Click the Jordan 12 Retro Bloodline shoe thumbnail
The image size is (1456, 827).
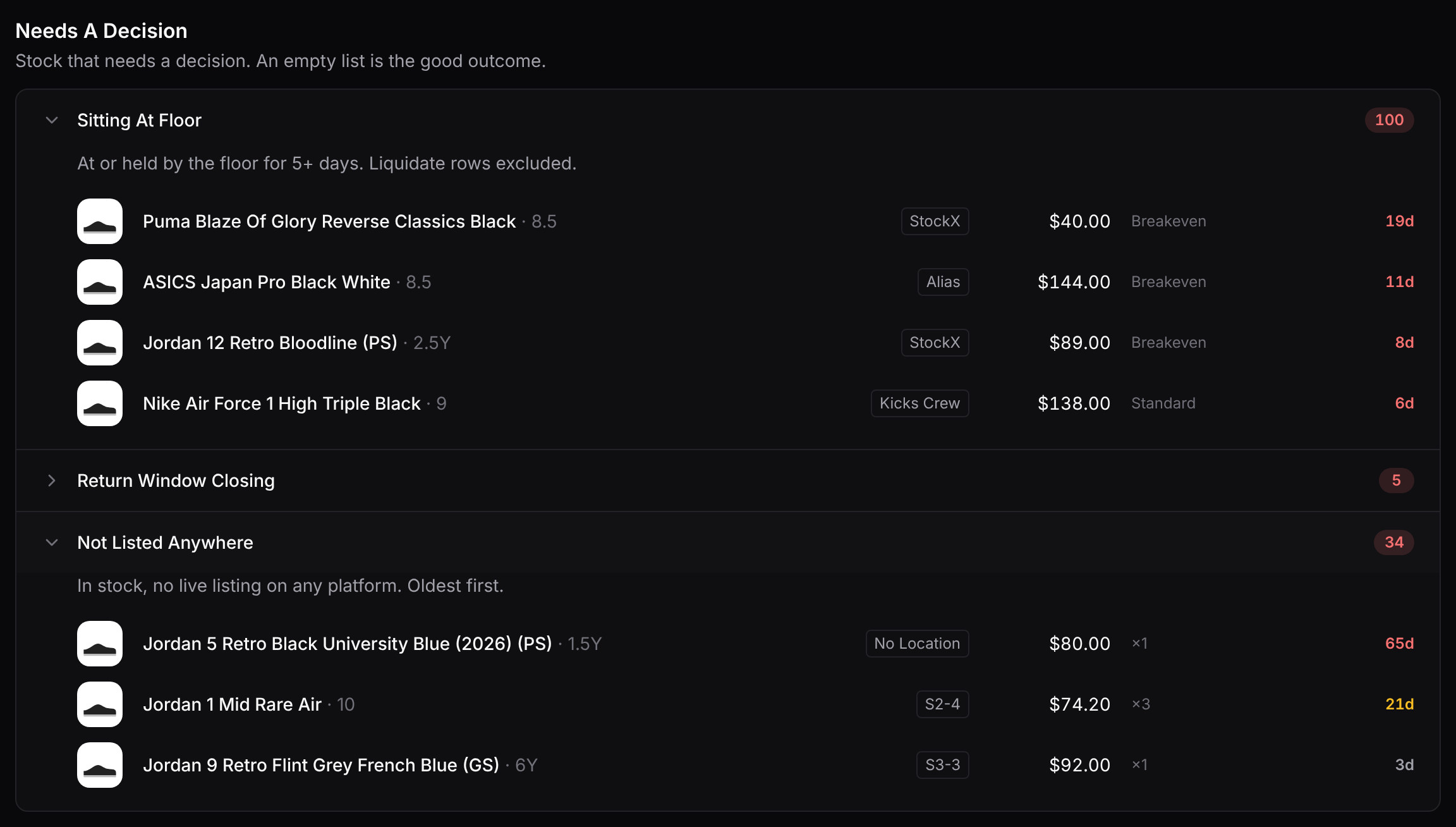(100, 343)
